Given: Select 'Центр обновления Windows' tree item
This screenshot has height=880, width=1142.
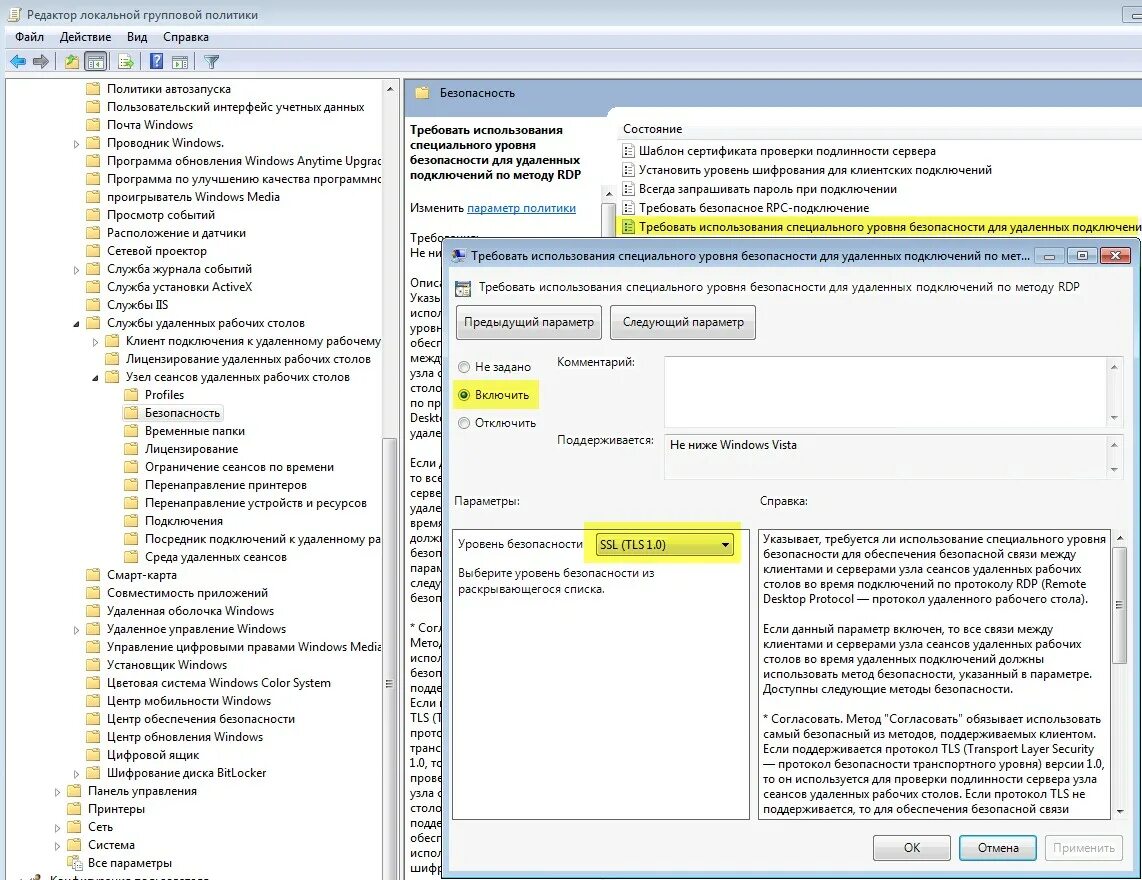Looking at the screenshot, I should click(185, 737).
